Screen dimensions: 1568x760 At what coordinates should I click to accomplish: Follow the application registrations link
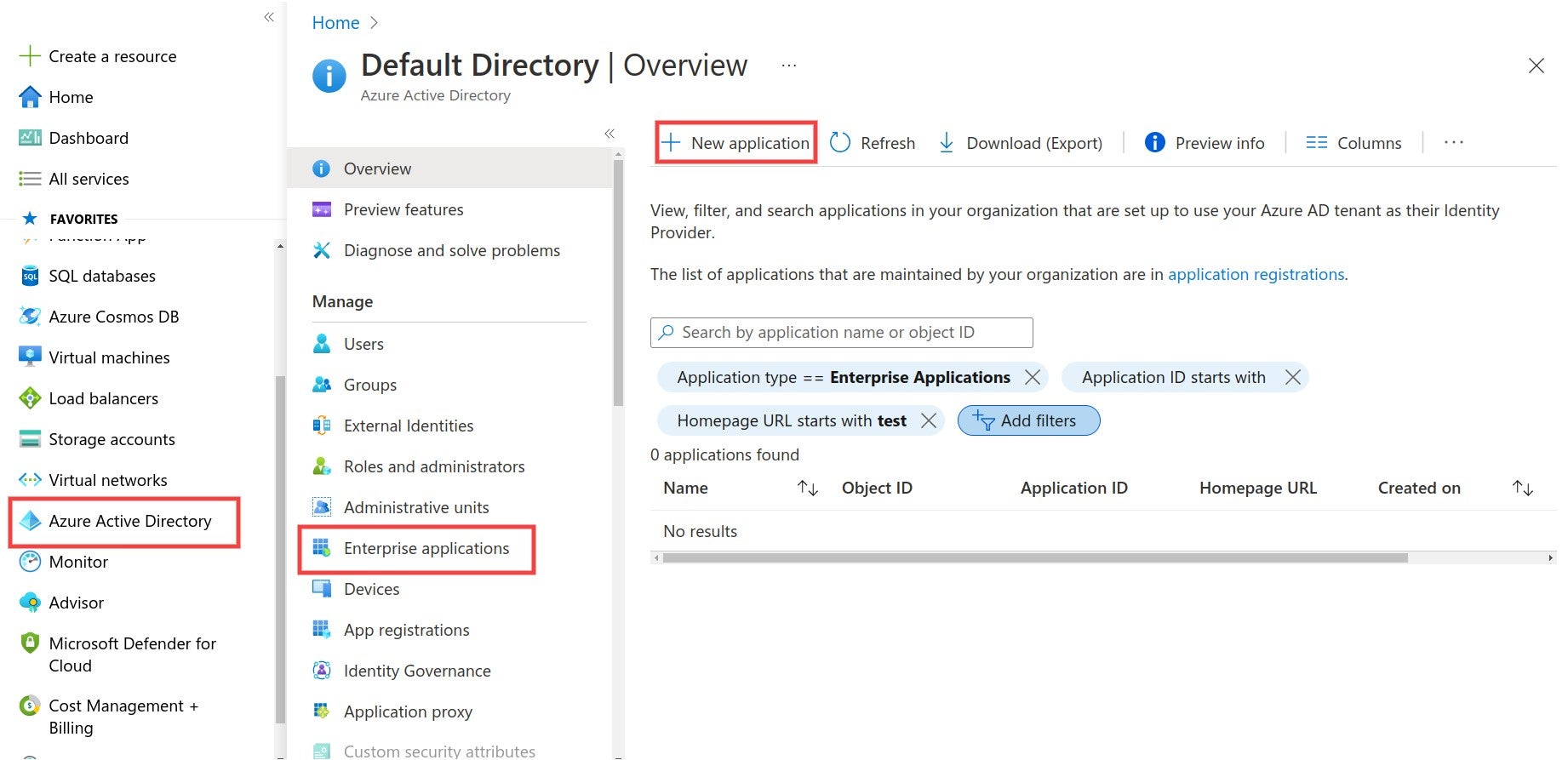1256,275
